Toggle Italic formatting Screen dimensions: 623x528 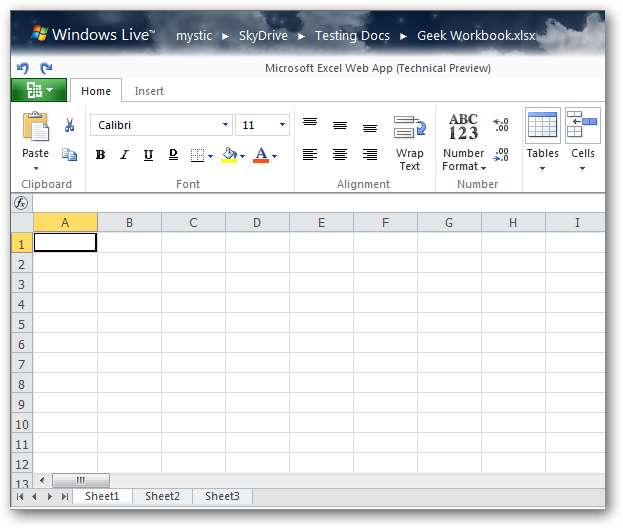124,155
